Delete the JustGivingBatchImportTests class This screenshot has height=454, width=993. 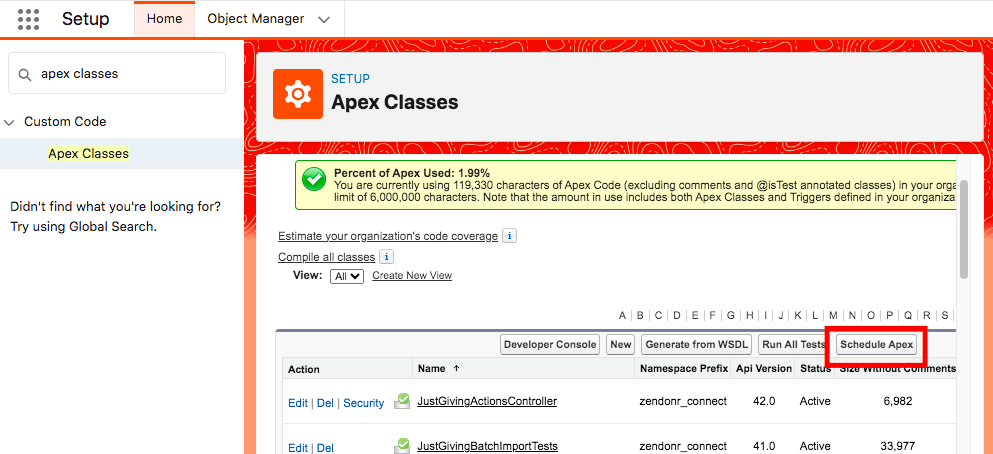[x=325, y=448]
